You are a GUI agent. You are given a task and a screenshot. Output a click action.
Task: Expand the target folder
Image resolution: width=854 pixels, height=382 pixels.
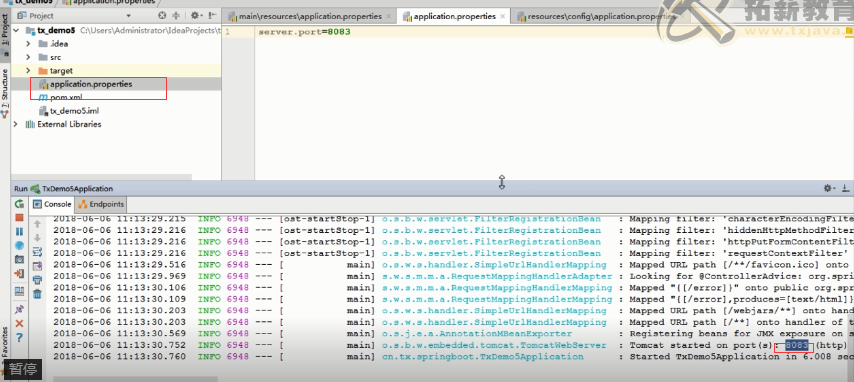tap(28, 70)
